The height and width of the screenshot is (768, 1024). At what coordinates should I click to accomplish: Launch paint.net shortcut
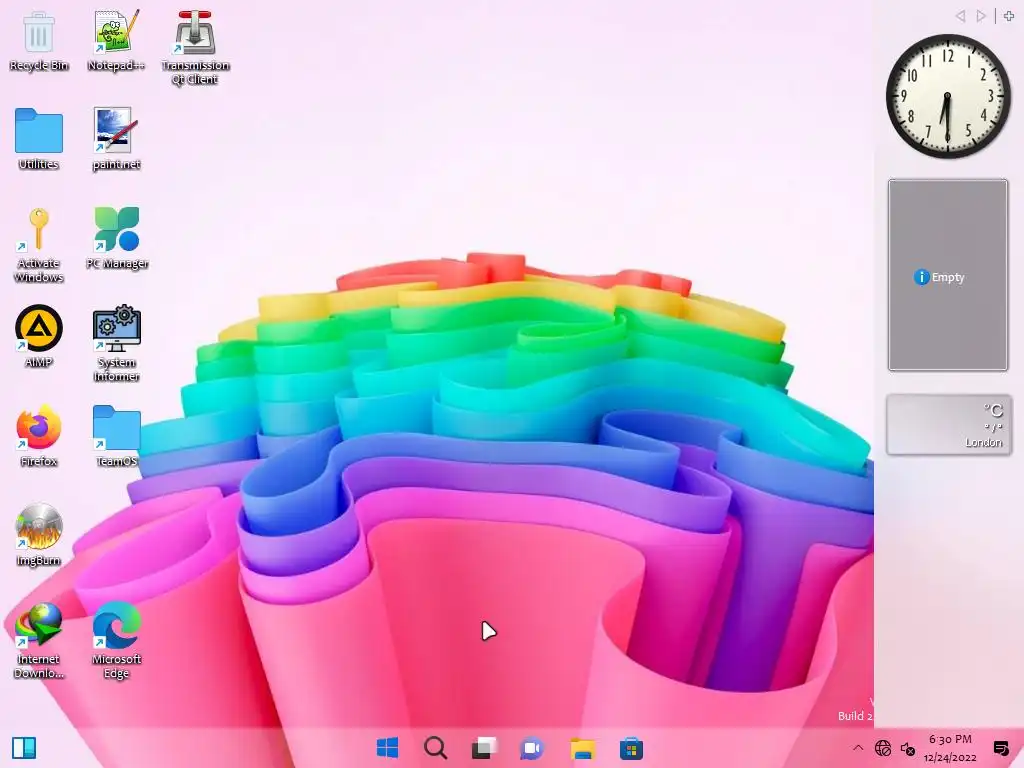point(116,139)
